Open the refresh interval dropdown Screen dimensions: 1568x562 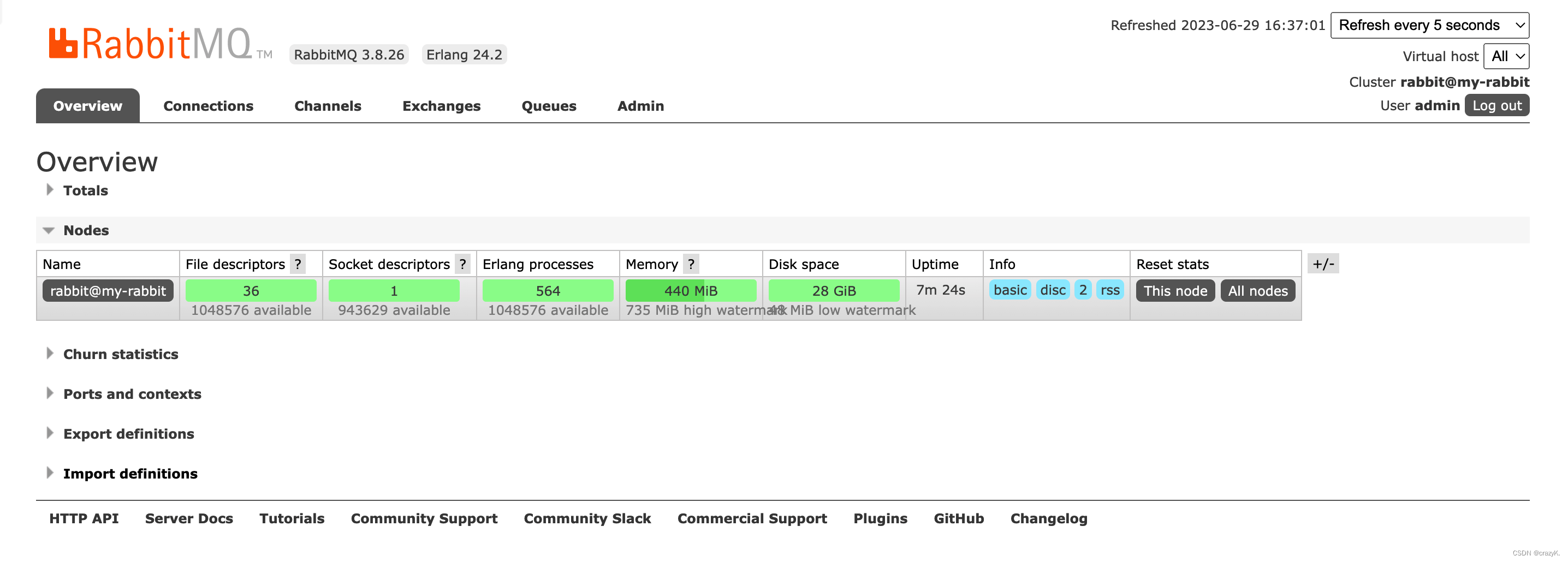pos(1429,25)
